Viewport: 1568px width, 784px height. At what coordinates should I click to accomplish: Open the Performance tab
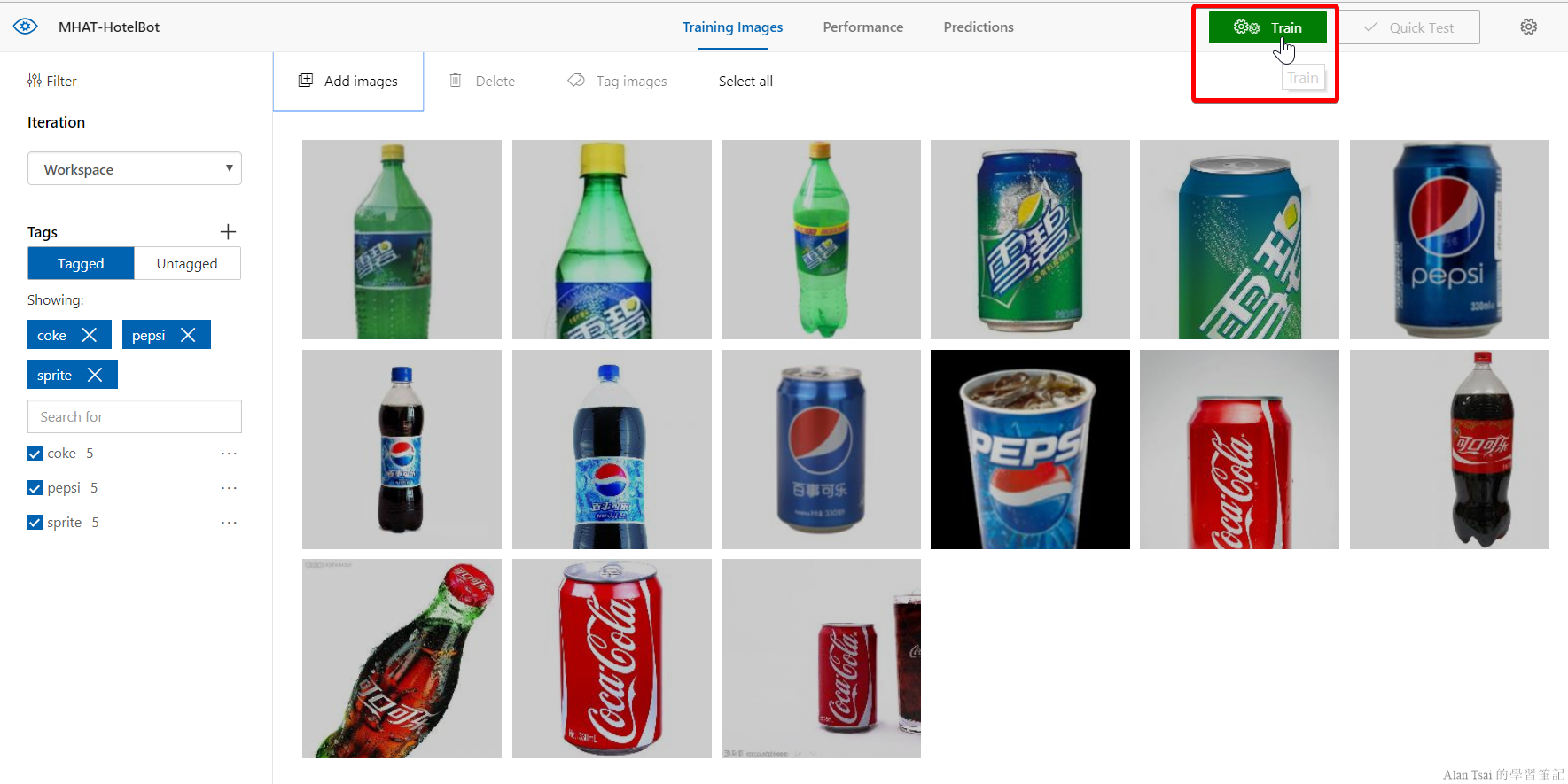(x=862, y=27)
